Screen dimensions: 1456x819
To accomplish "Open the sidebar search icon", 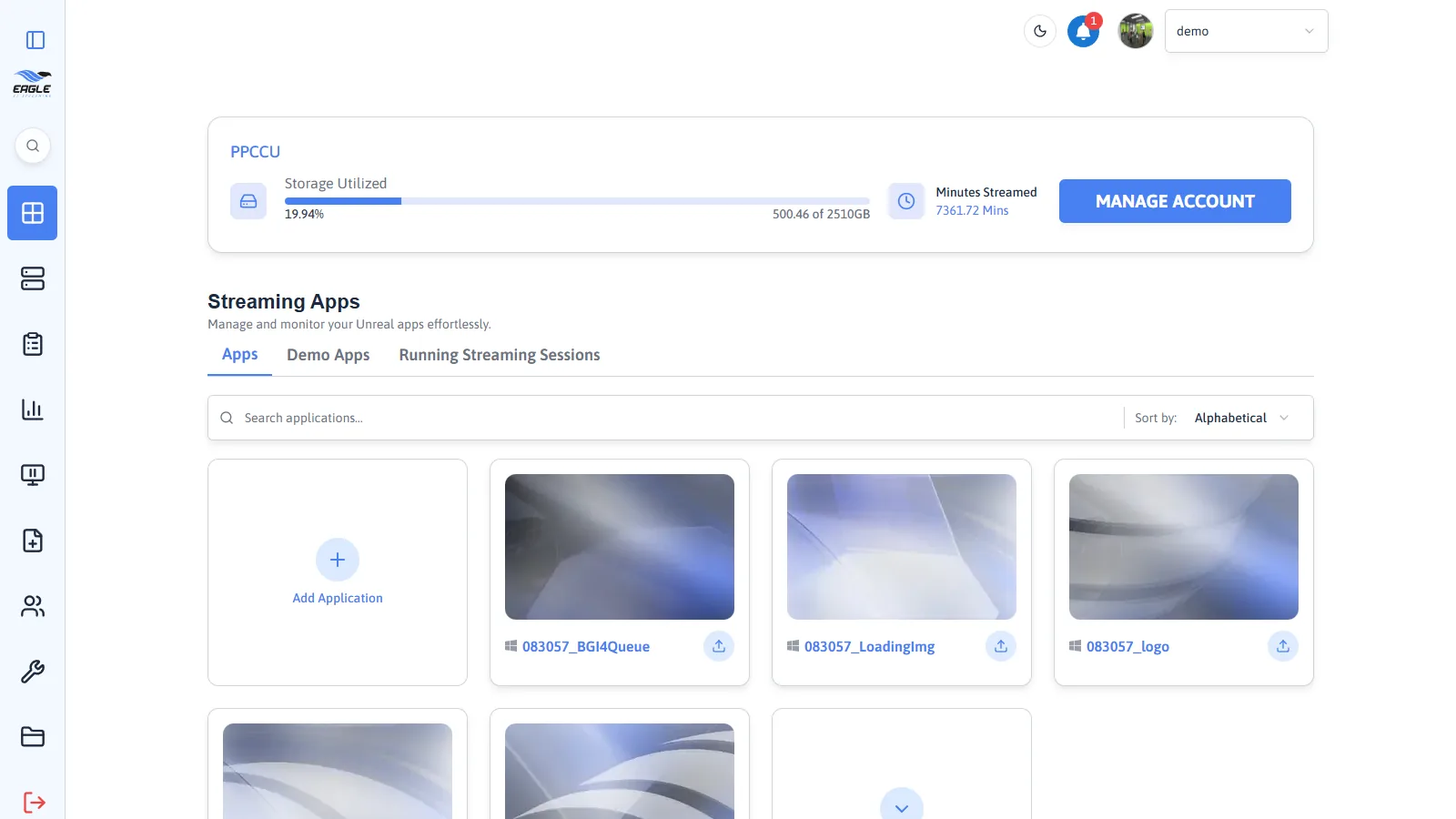I will [x=33, y=146].
